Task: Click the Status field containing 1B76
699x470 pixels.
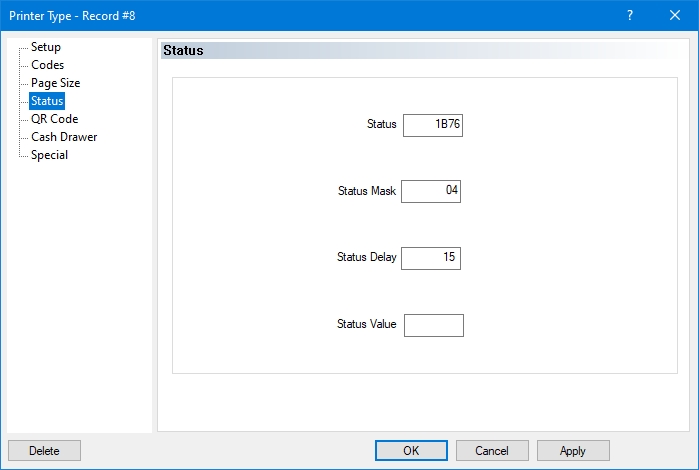Action: (432, 125)
